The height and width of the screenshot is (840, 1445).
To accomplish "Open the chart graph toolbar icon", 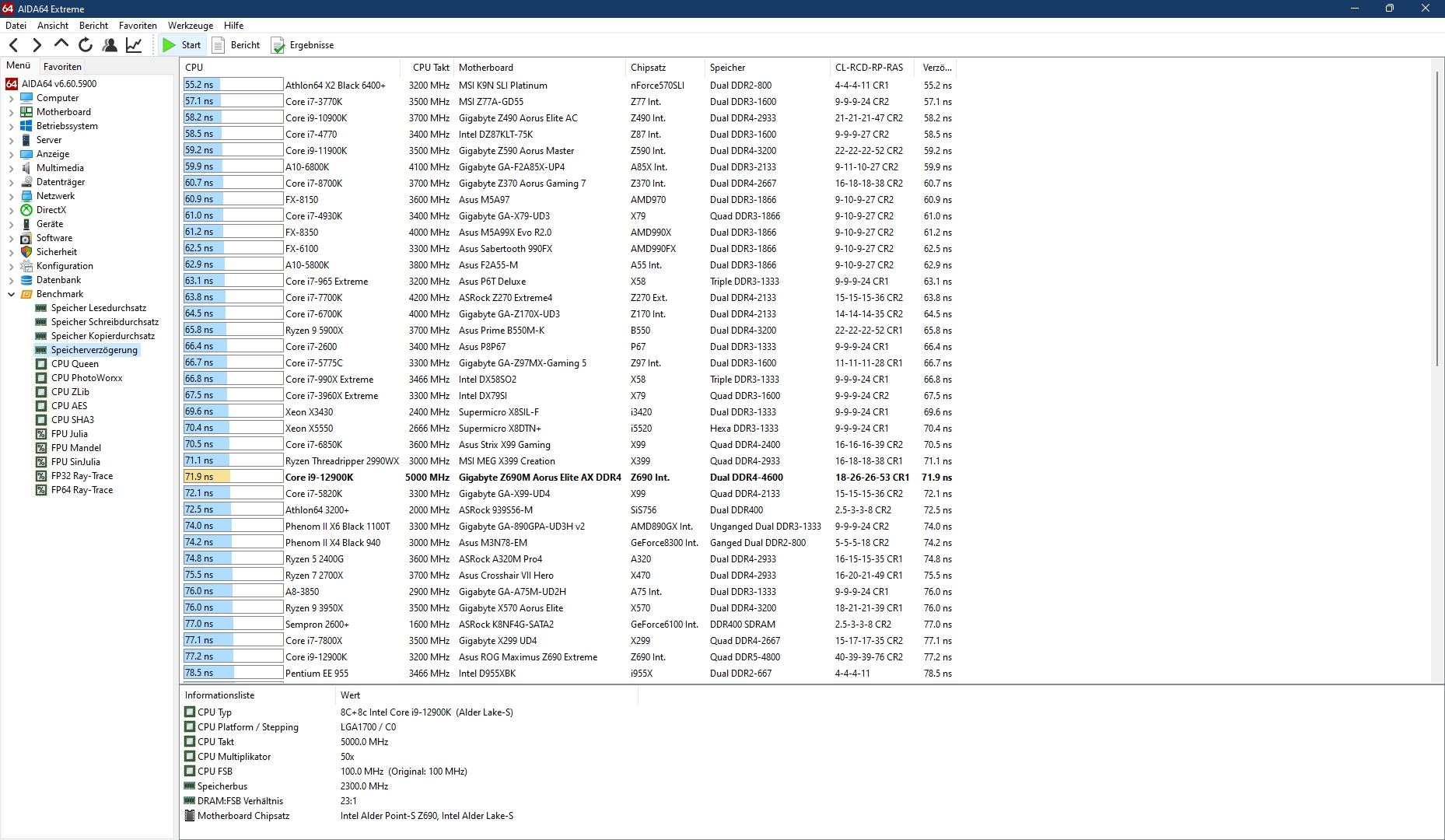I will (134, 45).
